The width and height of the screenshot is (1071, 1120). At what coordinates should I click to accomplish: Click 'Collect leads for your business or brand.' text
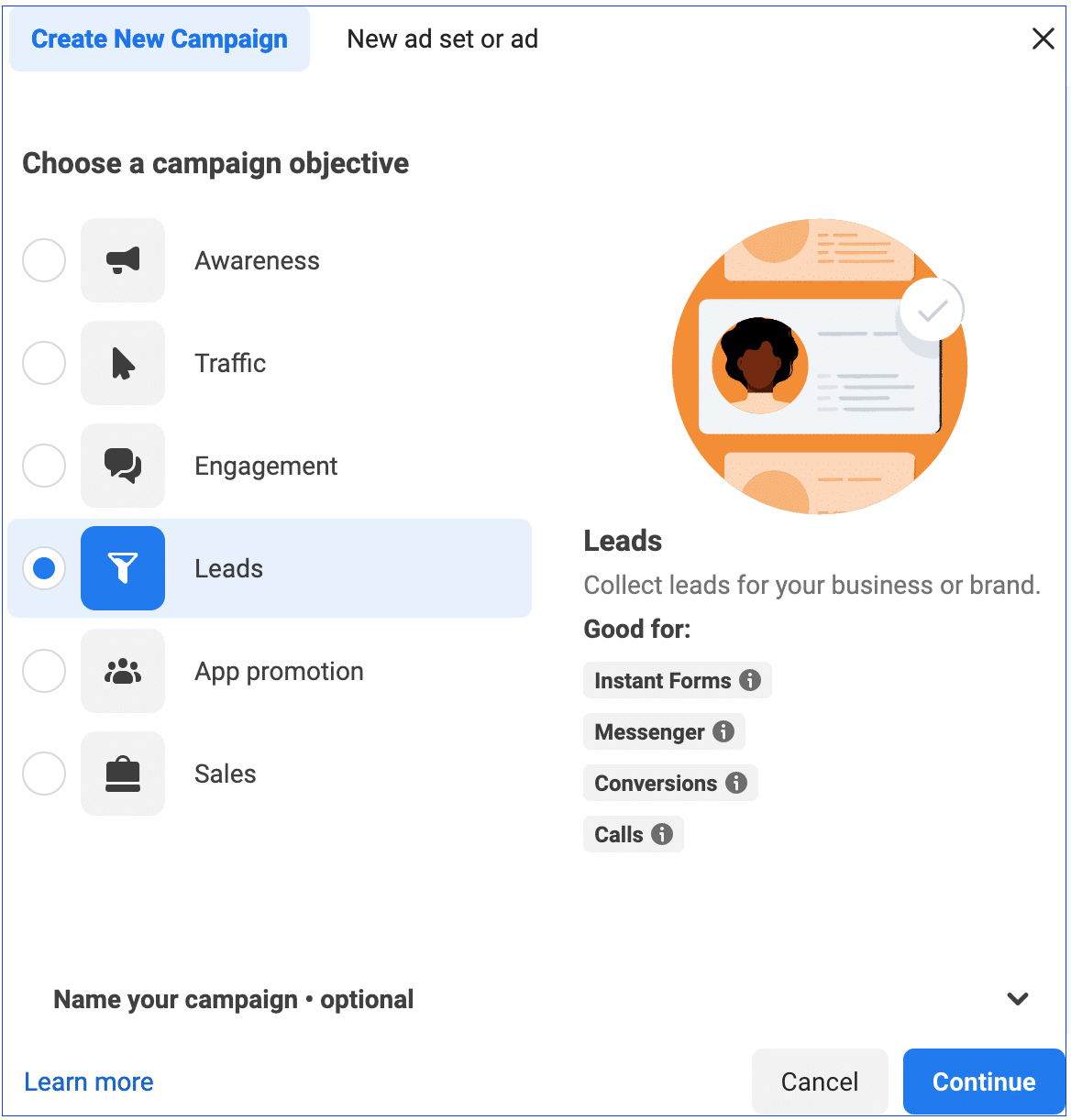coord(812,585)
